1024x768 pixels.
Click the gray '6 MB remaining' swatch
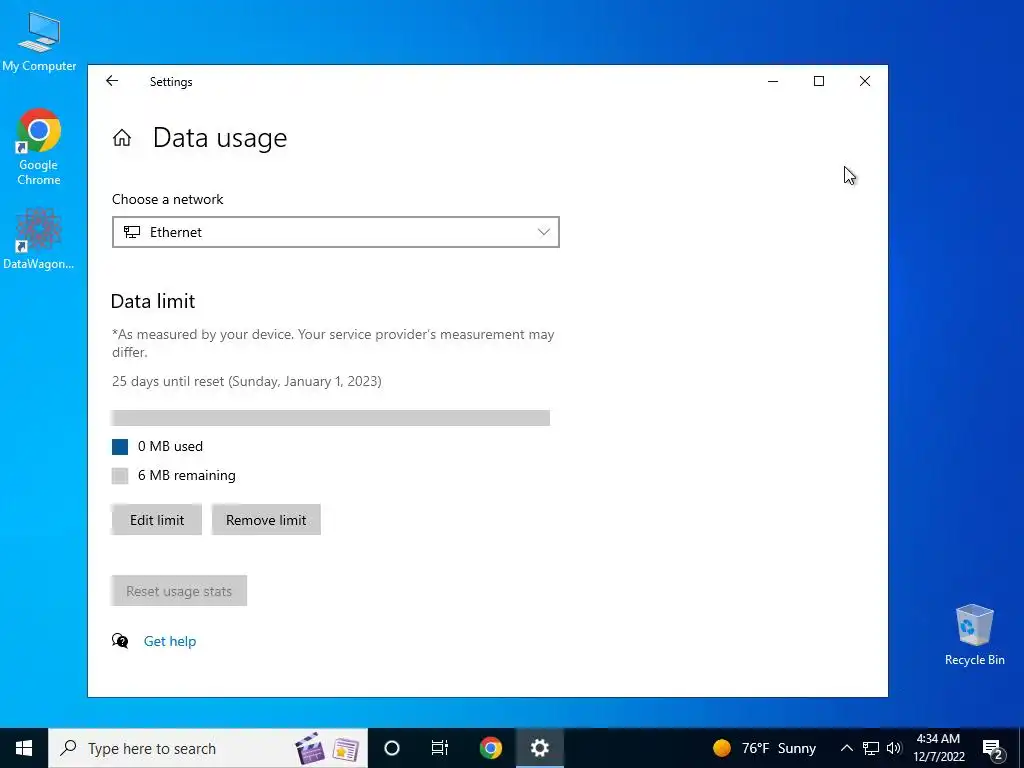120,475
